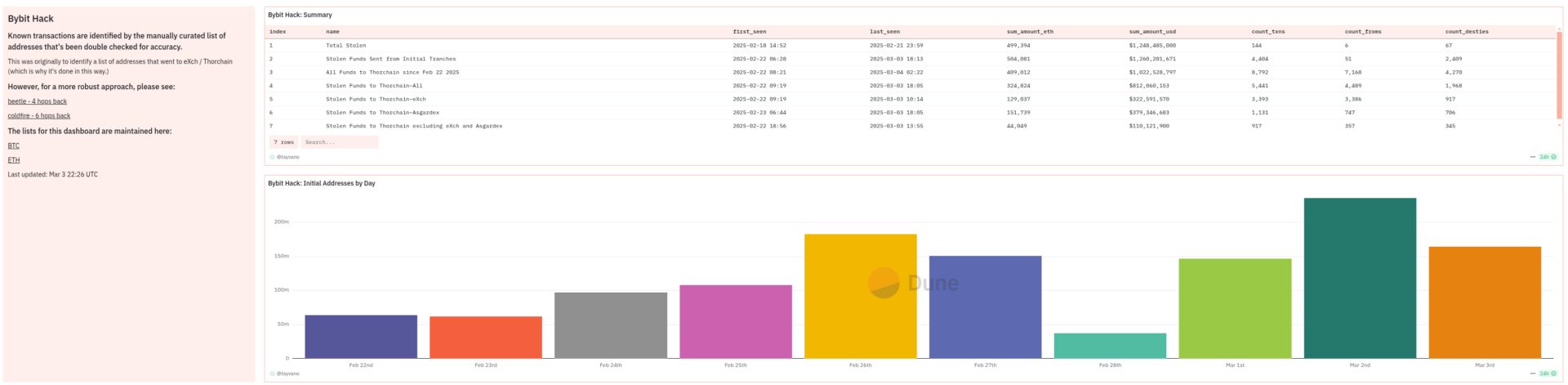
Task: Click @tayvano author avatar under summary table
Action: click(273, 157)
